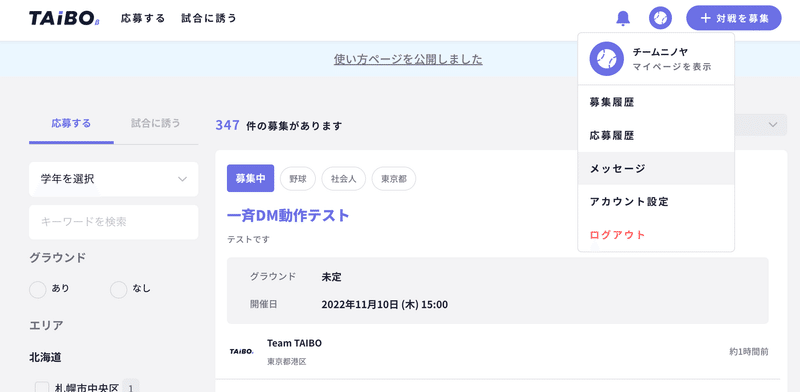Open 募集履歴 from the account menu
The height and width of the screenshot is (392, 800).
click(x=656, y=102)
